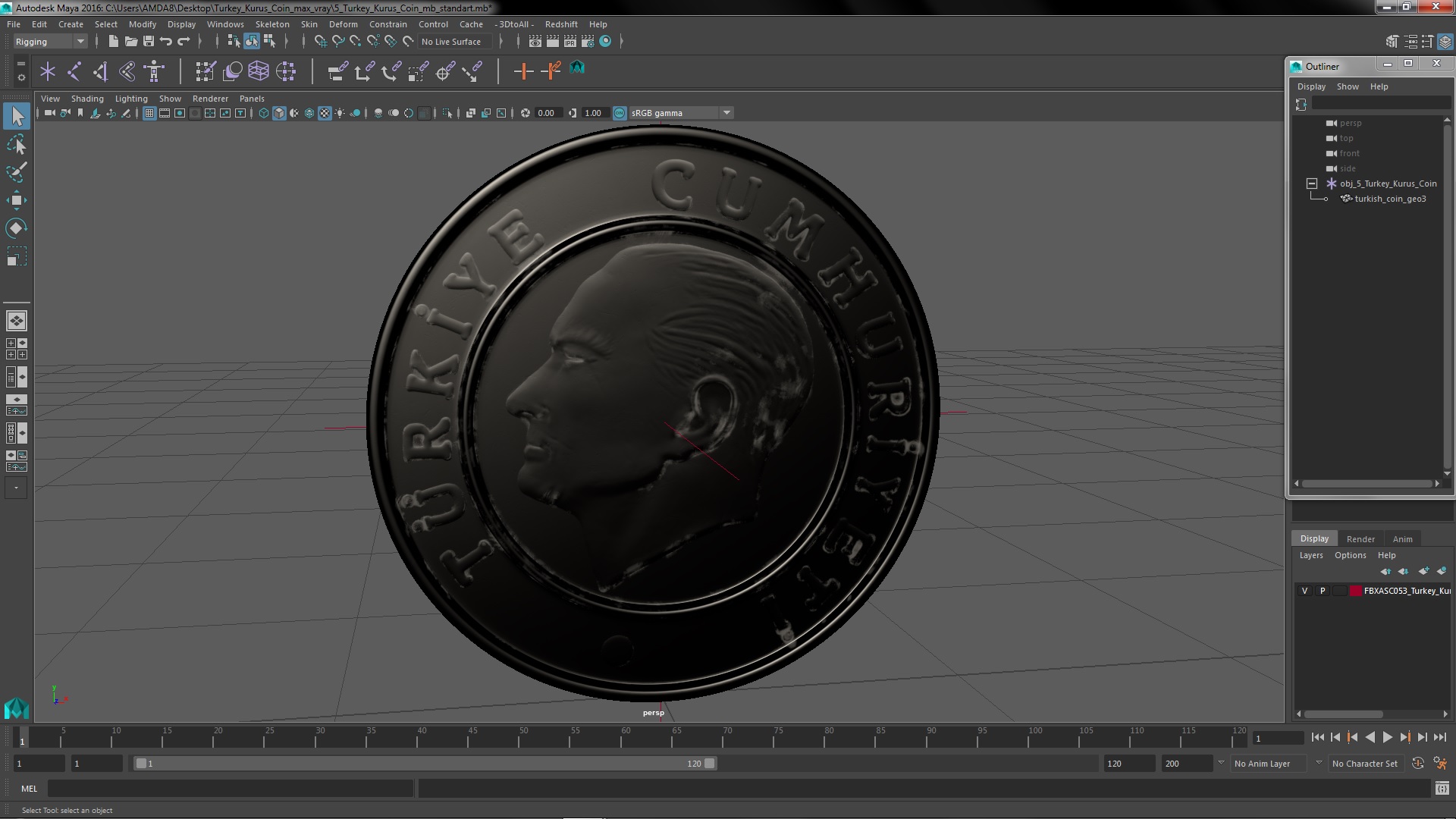Click the Create Joints shelf icon
Image resolution: width=1456 pixels, height=819 pixels.
[x=74, y=71]
